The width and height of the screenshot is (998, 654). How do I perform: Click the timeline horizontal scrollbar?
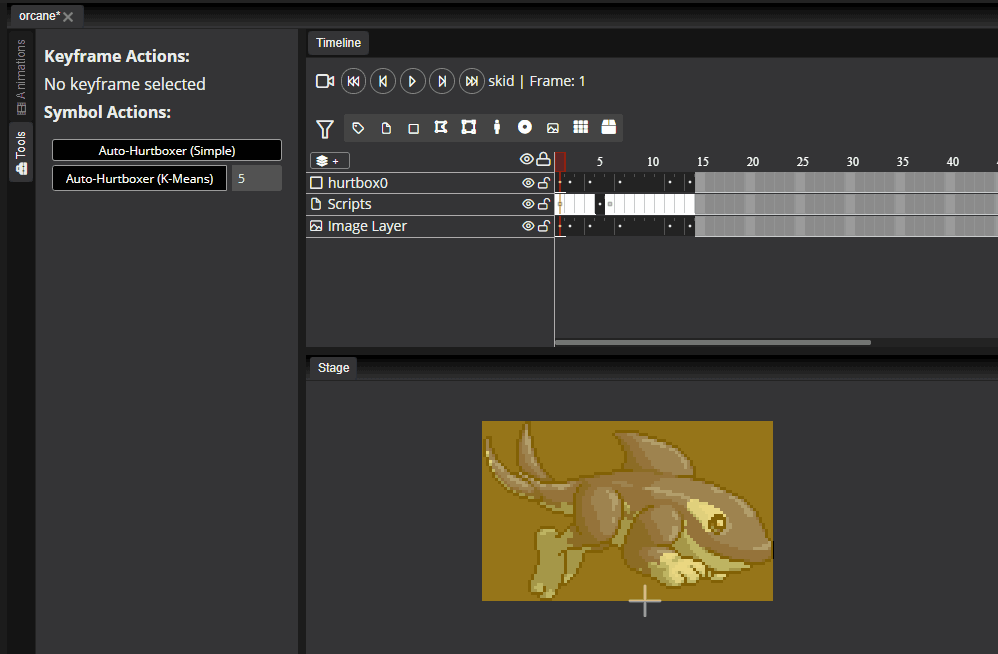tap(713, 342)
